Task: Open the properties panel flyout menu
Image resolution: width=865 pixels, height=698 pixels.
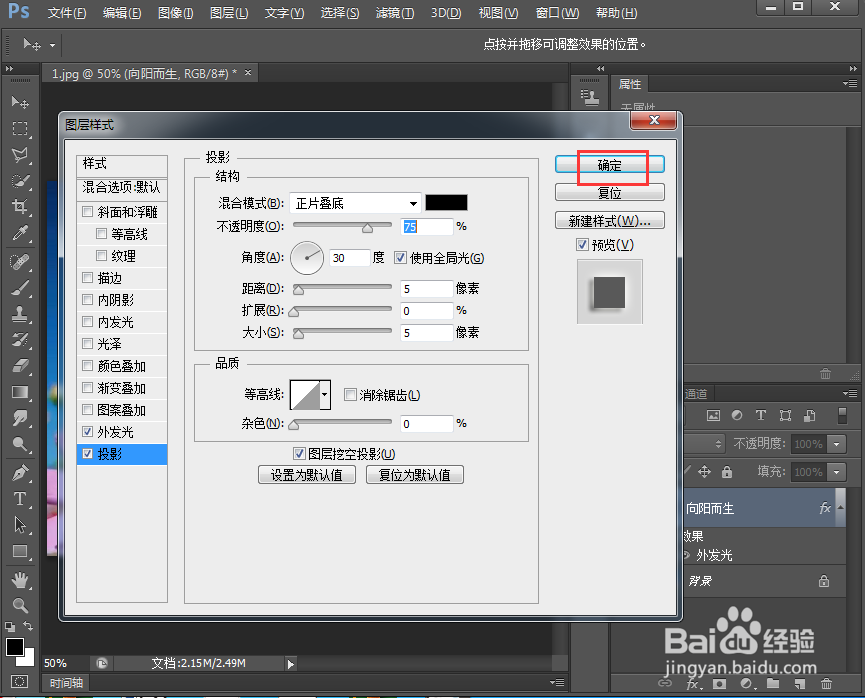Action: 850,84
